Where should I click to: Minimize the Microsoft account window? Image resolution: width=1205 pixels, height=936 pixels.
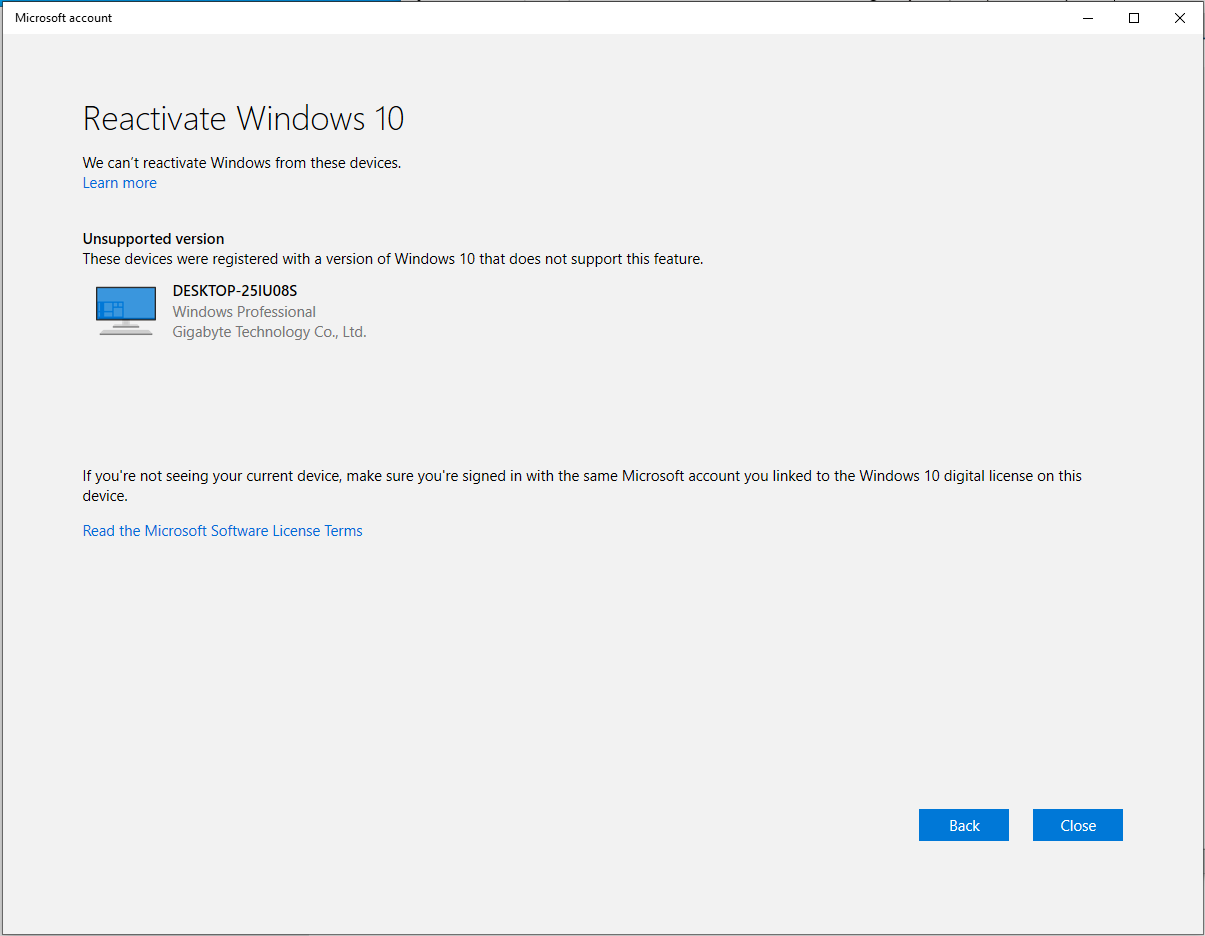pyautogui.click(x=1088, y=18)
